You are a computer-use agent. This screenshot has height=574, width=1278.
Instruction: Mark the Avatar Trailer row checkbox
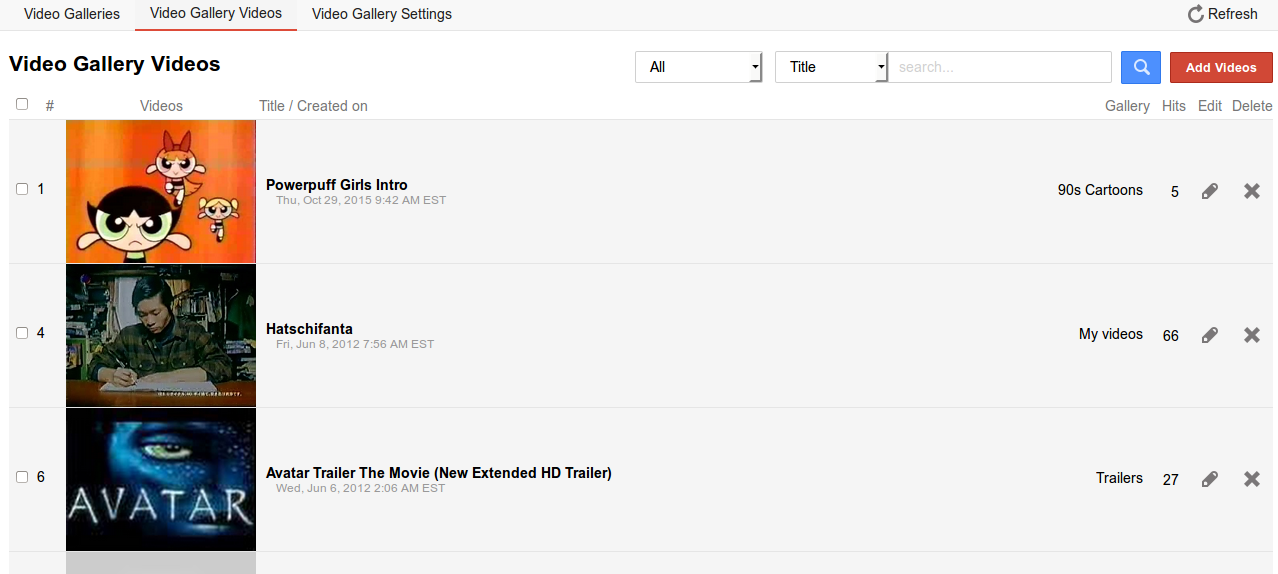click(22, 477)
